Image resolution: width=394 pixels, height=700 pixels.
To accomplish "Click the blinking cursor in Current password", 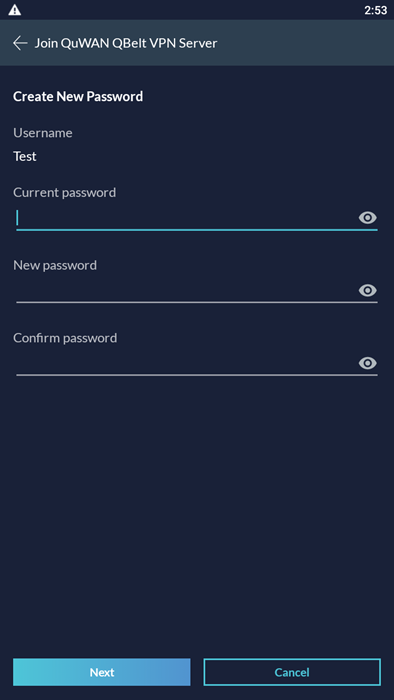I will tap(17, 218).
